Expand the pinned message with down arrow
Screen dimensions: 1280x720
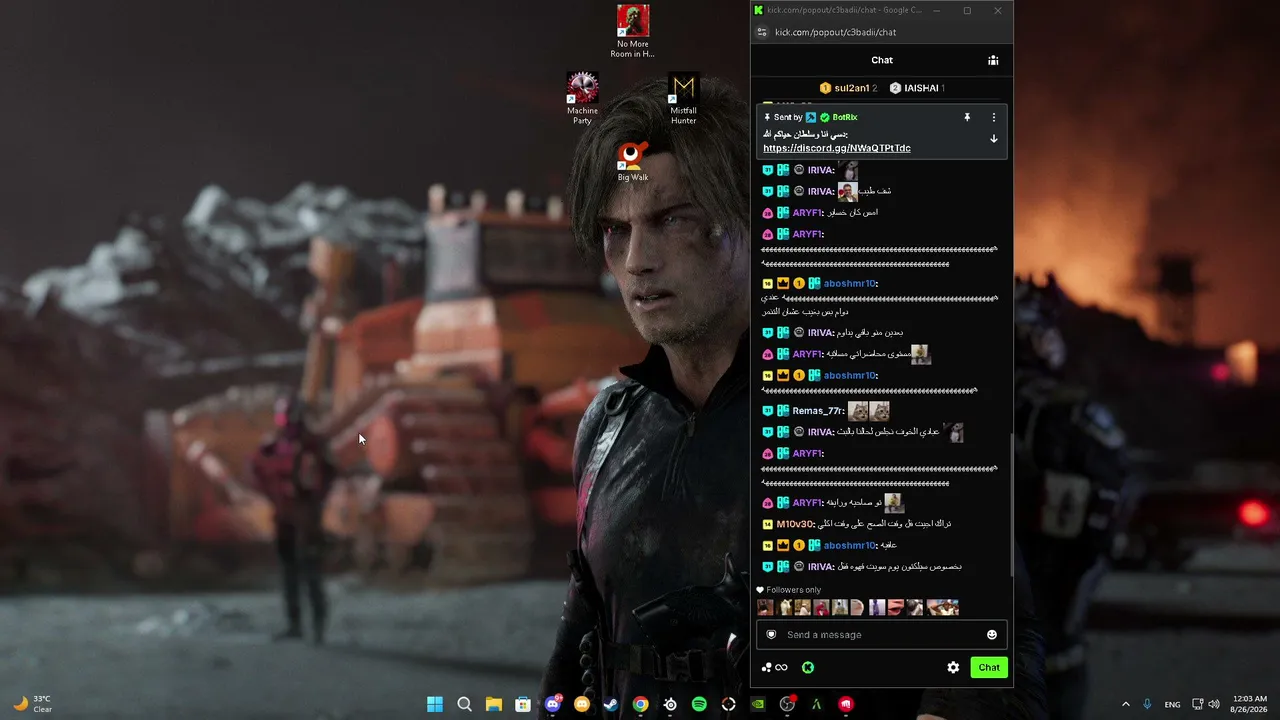coord(993,139)
